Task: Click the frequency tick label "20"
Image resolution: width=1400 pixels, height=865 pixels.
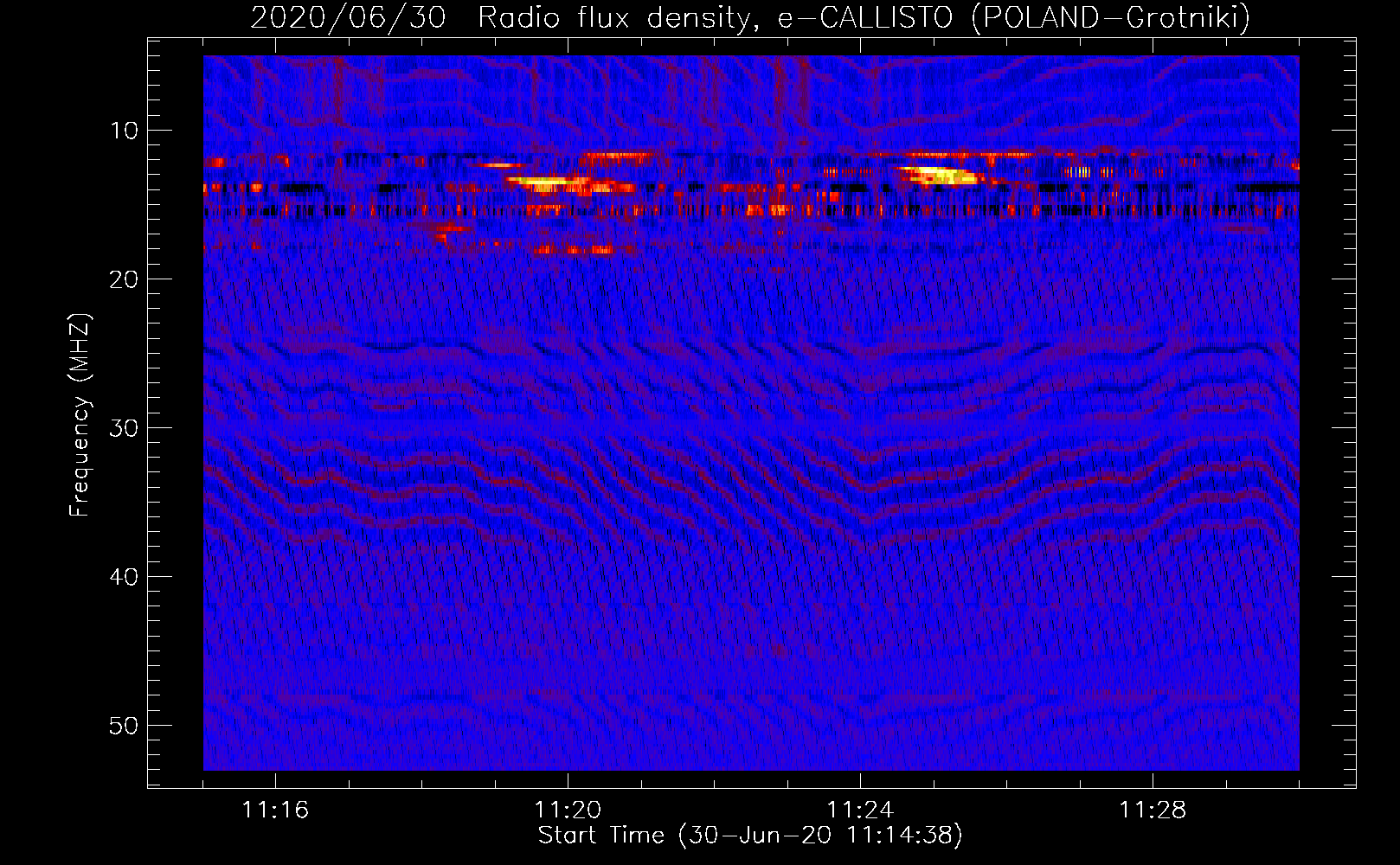Action: (124, 279)
